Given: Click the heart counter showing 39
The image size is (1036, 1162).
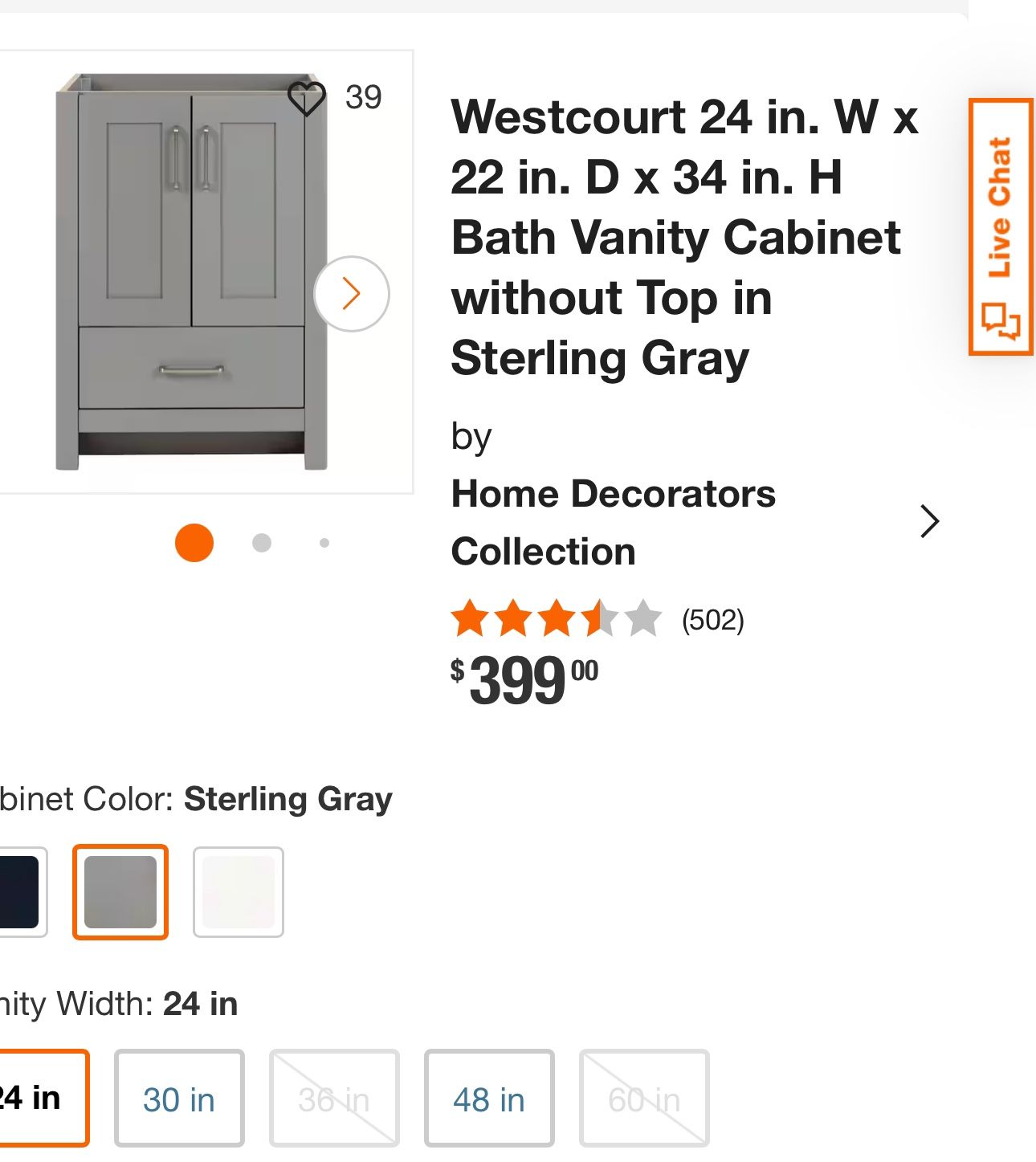Looking at the screenshot, I should (363, 98).
